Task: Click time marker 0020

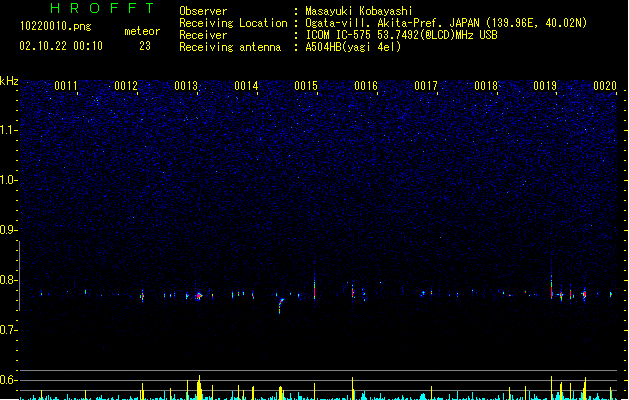Action: coord(605,86)
